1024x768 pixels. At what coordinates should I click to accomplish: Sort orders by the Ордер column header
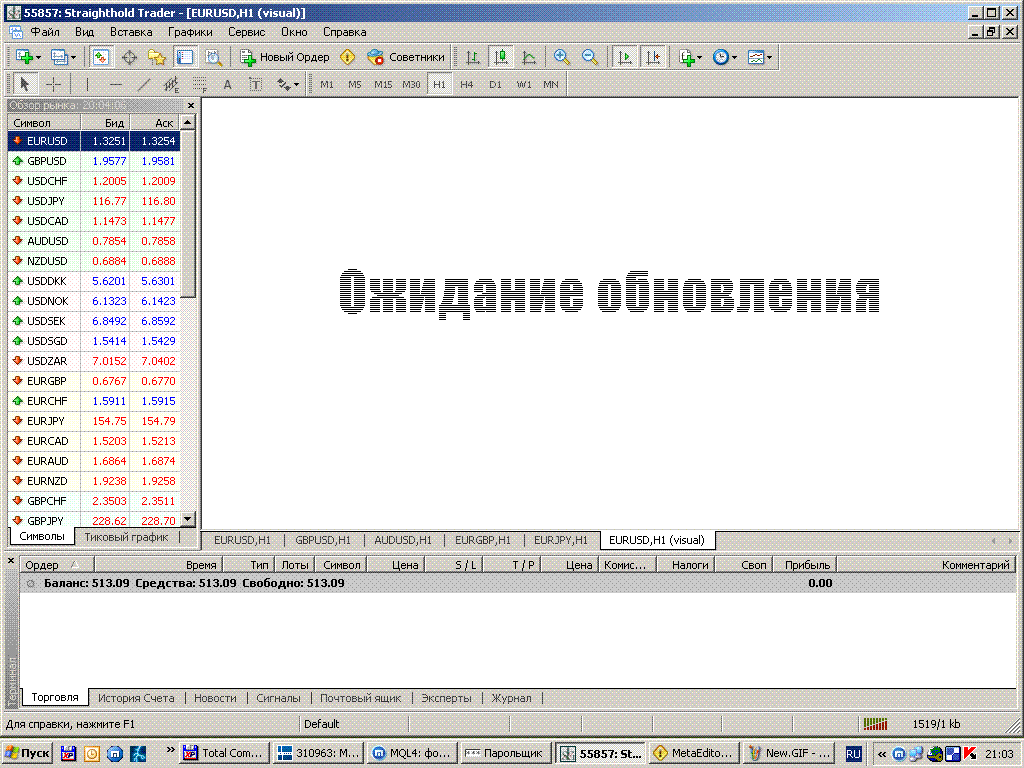[57, 565]
